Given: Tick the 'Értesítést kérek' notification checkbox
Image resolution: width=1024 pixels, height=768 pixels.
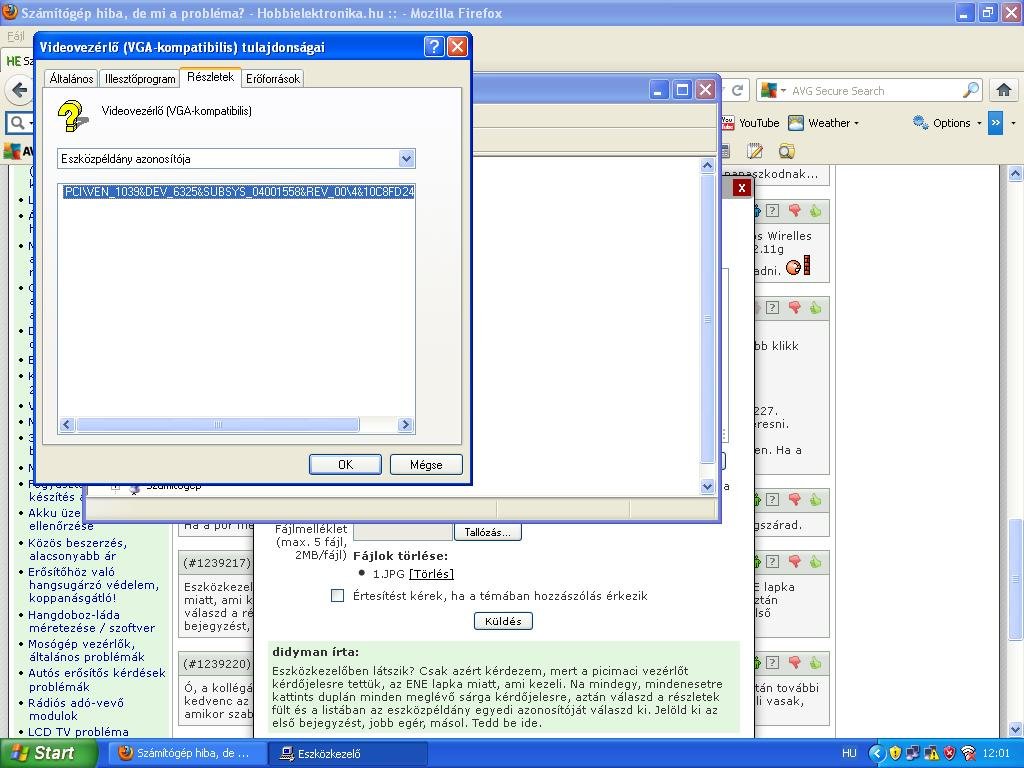Looking at the screenshot, I should tap(338, 596).
